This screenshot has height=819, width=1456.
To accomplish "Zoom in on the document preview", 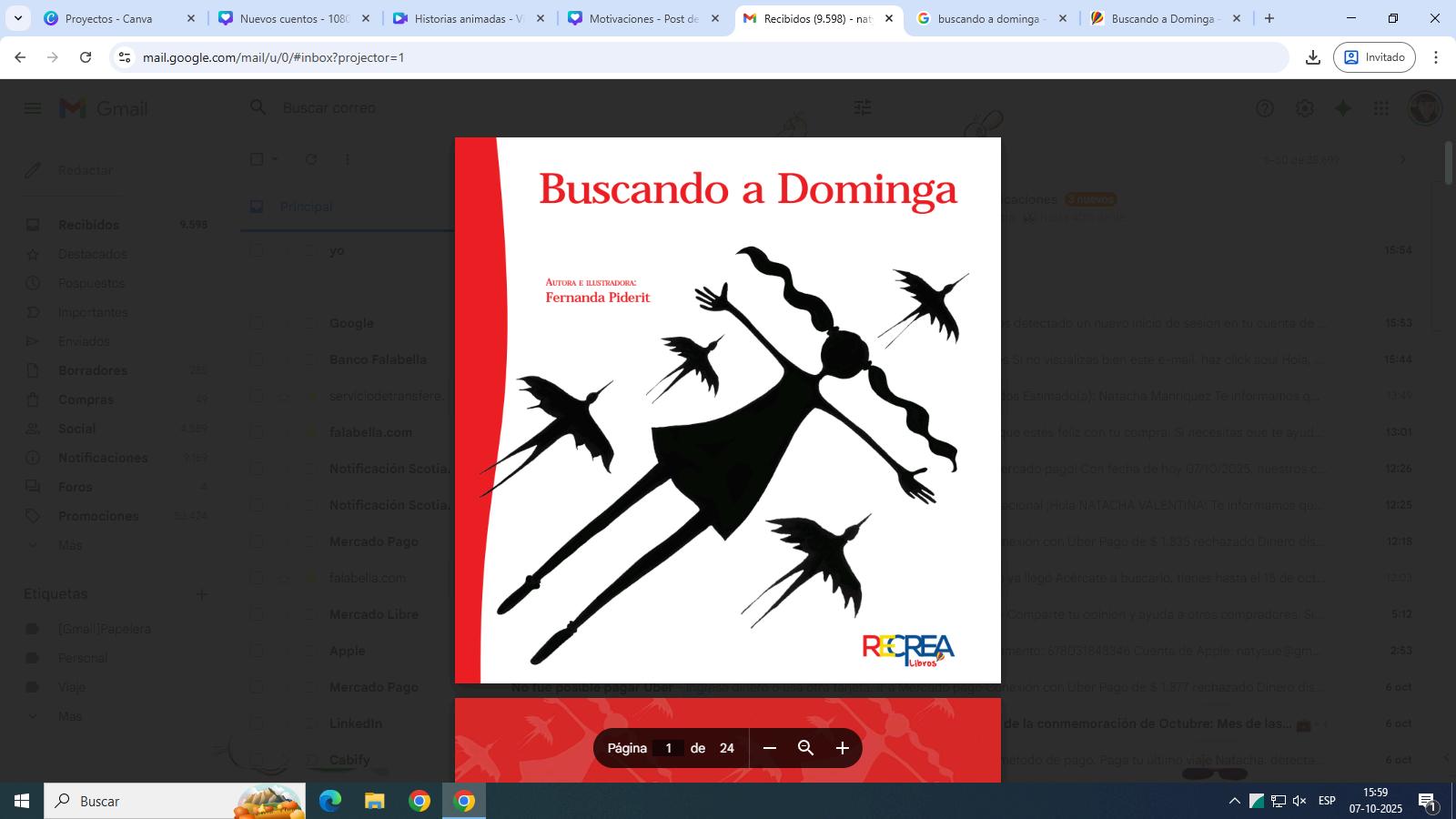I will point(843,748).
